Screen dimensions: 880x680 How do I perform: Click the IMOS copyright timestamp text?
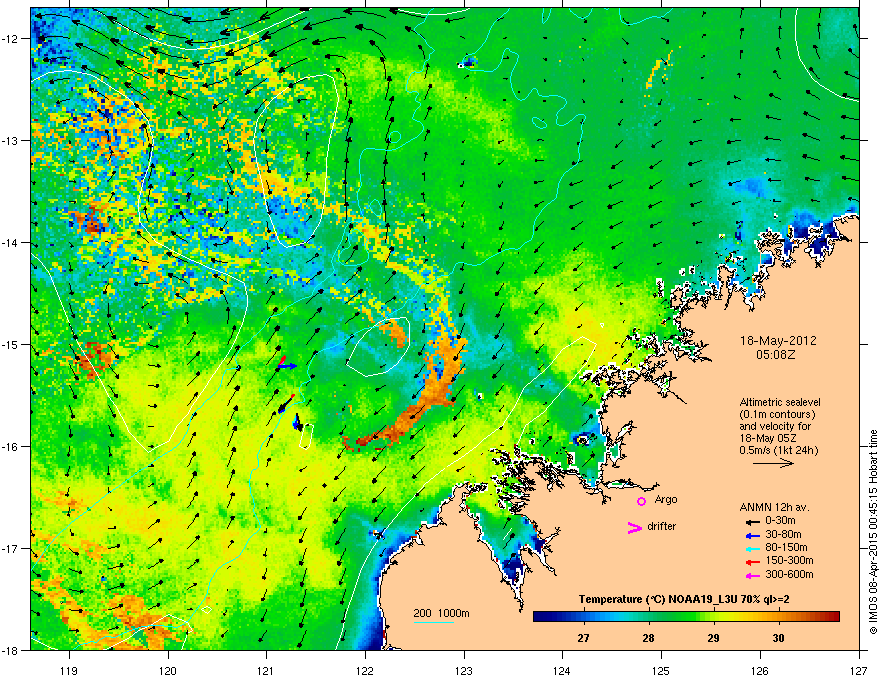pyautogui.click(x=873, y=532)
